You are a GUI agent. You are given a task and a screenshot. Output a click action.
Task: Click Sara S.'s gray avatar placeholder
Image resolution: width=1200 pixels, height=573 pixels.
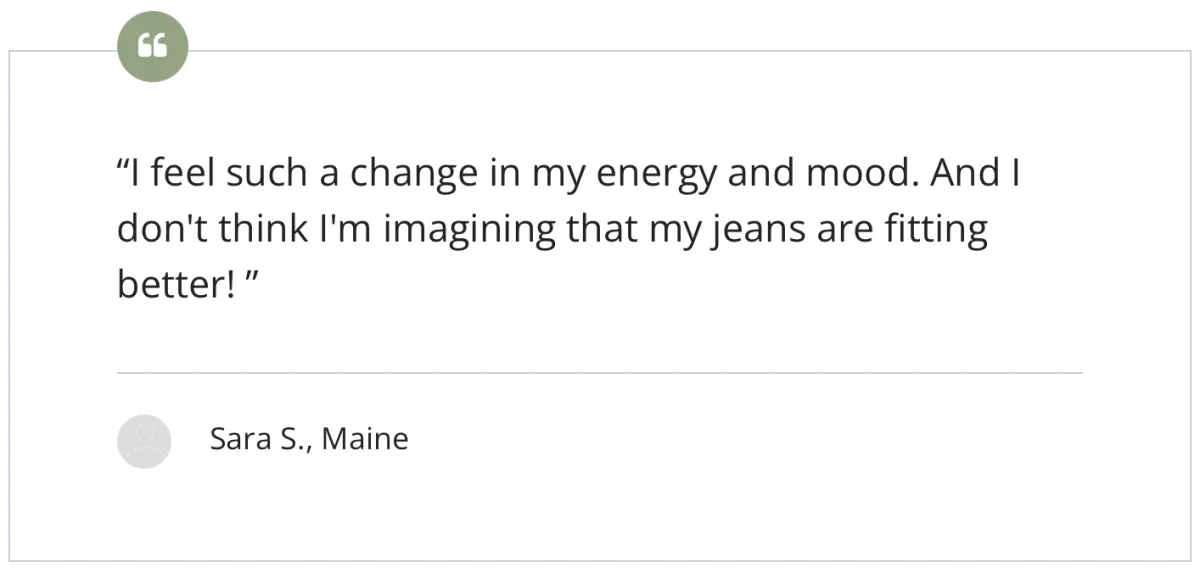[144, 441]
